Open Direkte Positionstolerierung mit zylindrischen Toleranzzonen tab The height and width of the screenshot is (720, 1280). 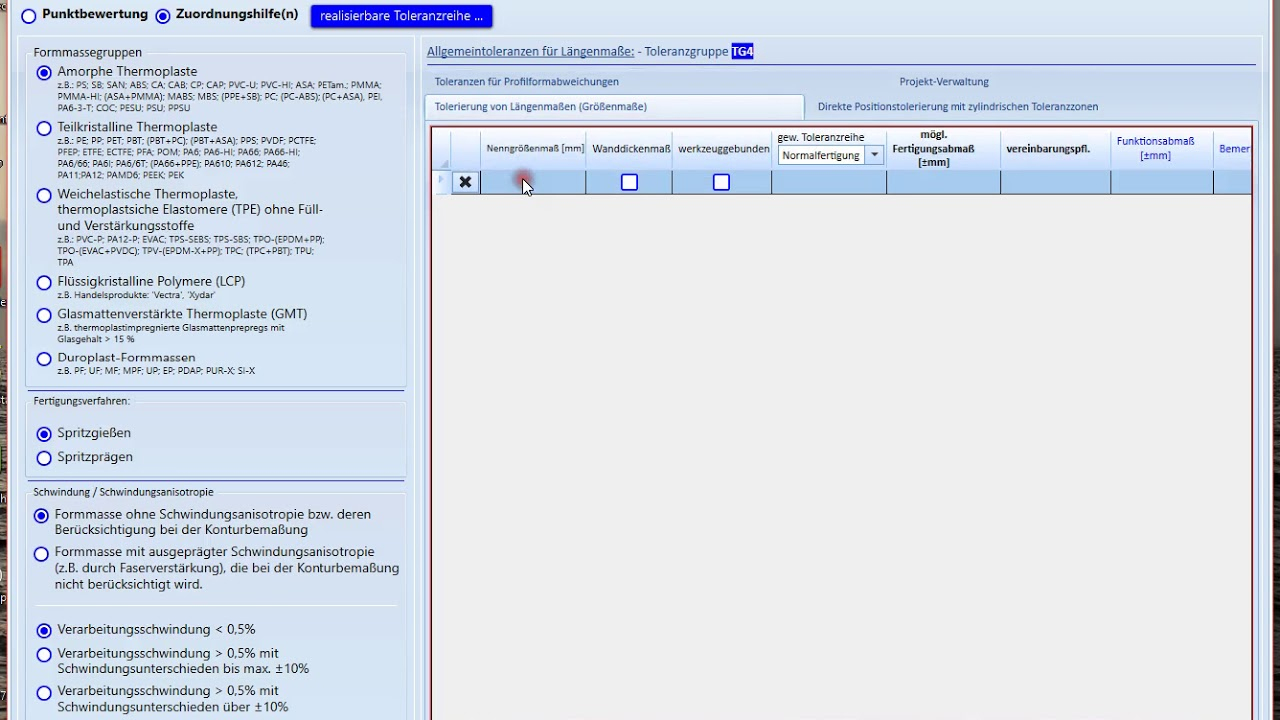pyautogui.click(x=957, y=107)
